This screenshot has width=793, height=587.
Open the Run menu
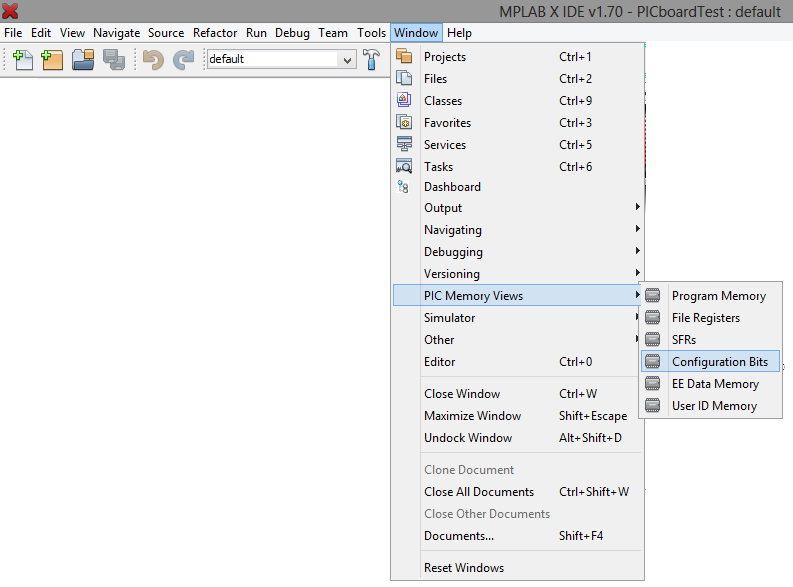(256, 33)
